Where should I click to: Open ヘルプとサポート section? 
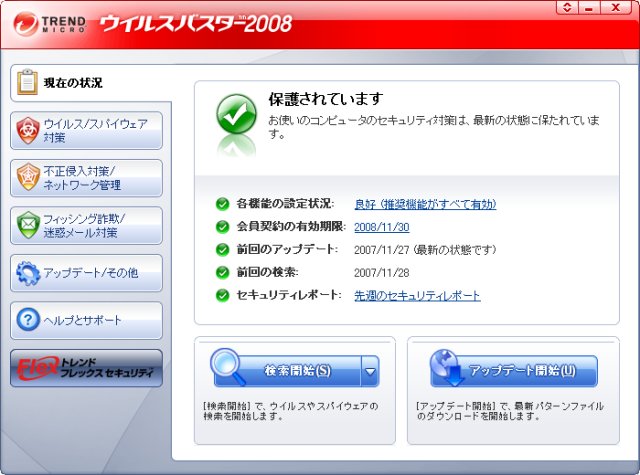[86, 320]
